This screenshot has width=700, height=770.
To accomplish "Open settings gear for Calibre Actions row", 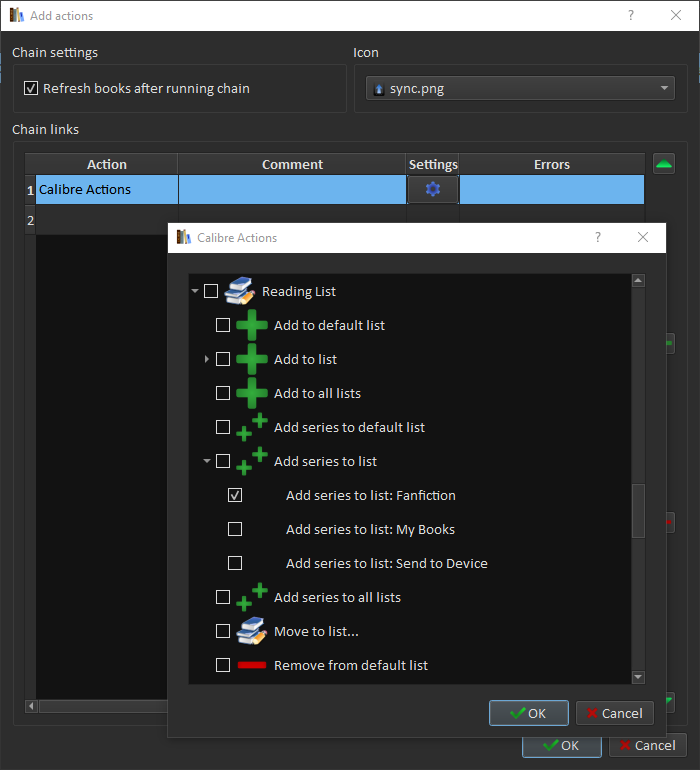I will point(433,189).
